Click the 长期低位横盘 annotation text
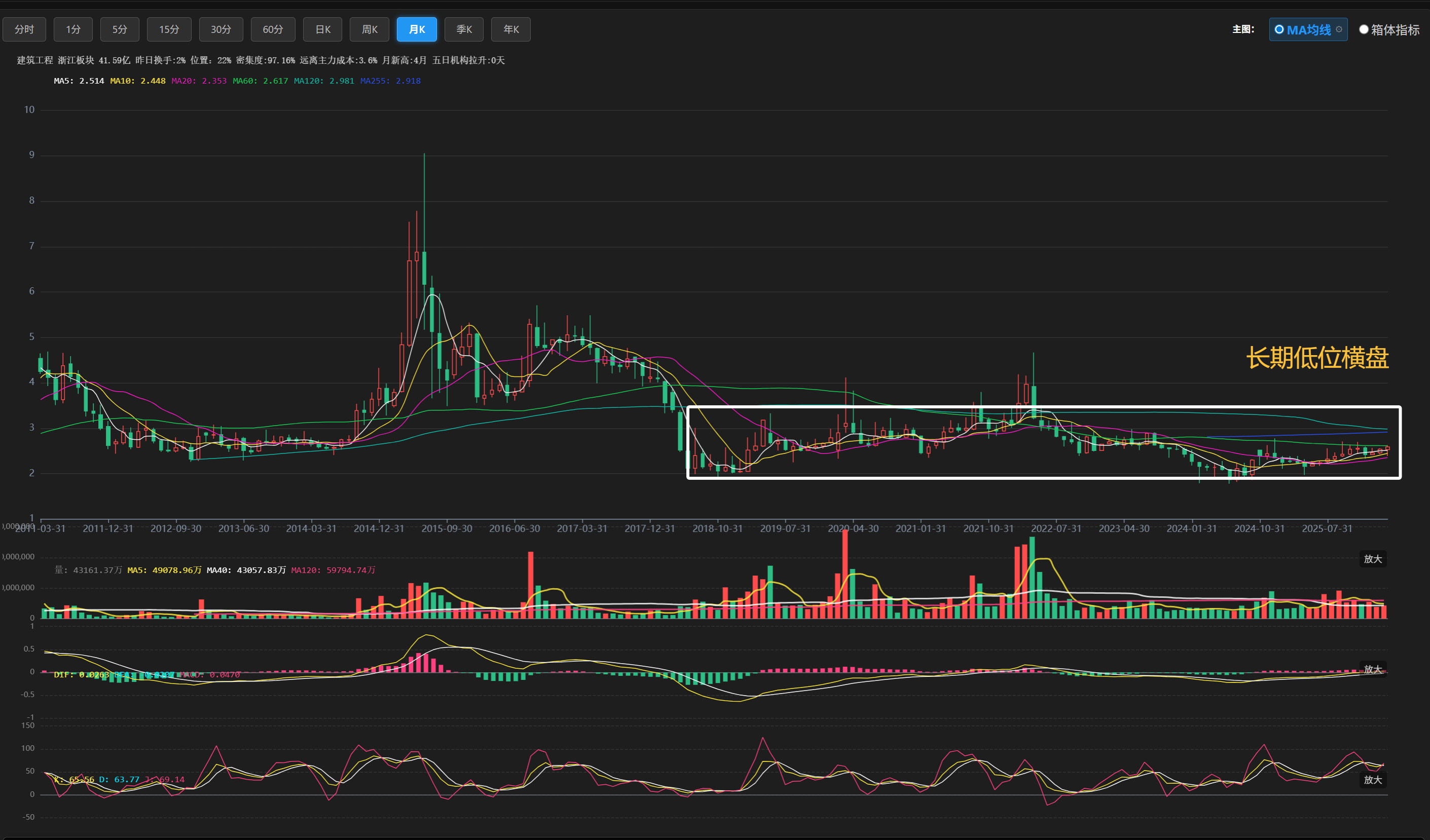The image size is (1430, 840). (1317, 358)
